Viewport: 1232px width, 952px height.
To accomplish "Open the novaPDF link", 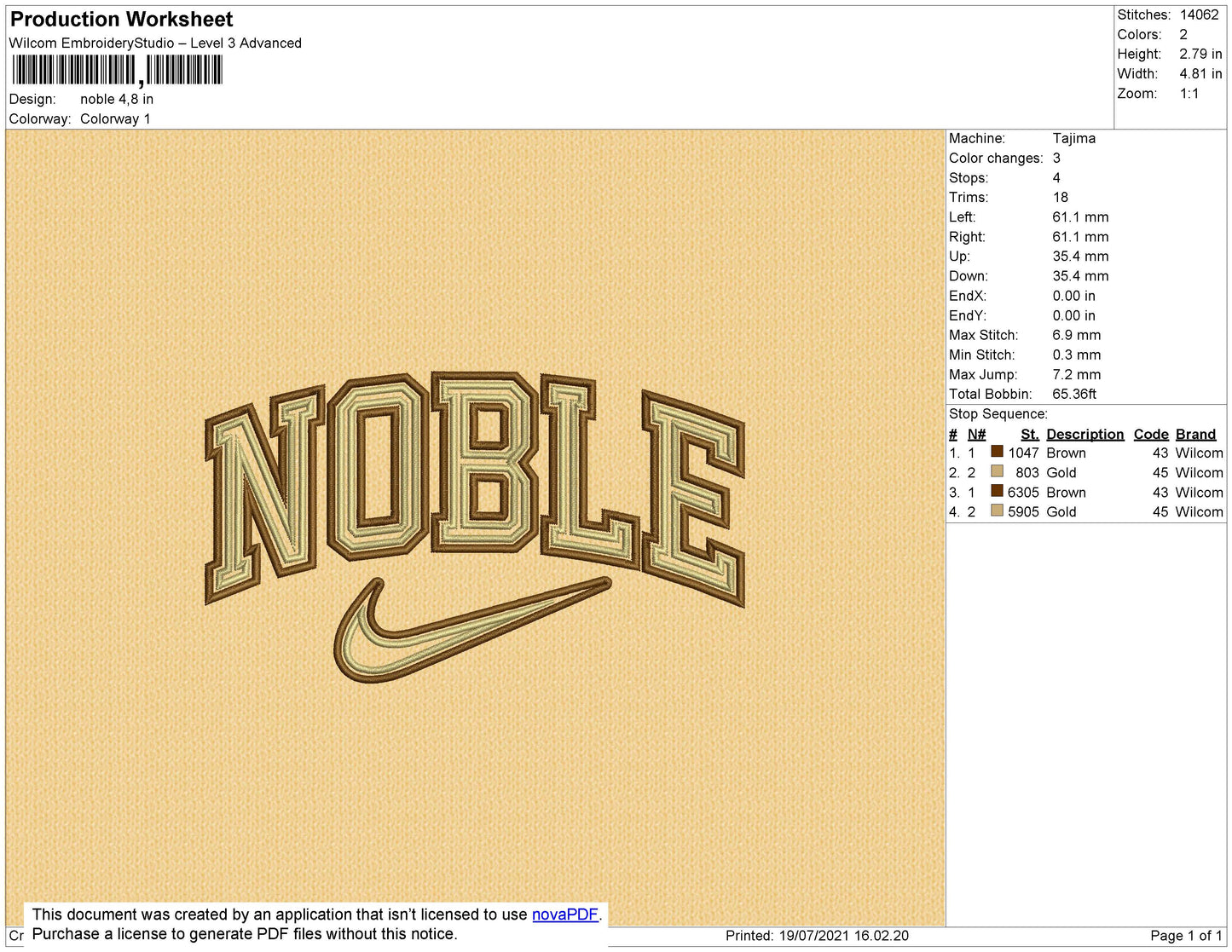I will click(x=565, y=914).
